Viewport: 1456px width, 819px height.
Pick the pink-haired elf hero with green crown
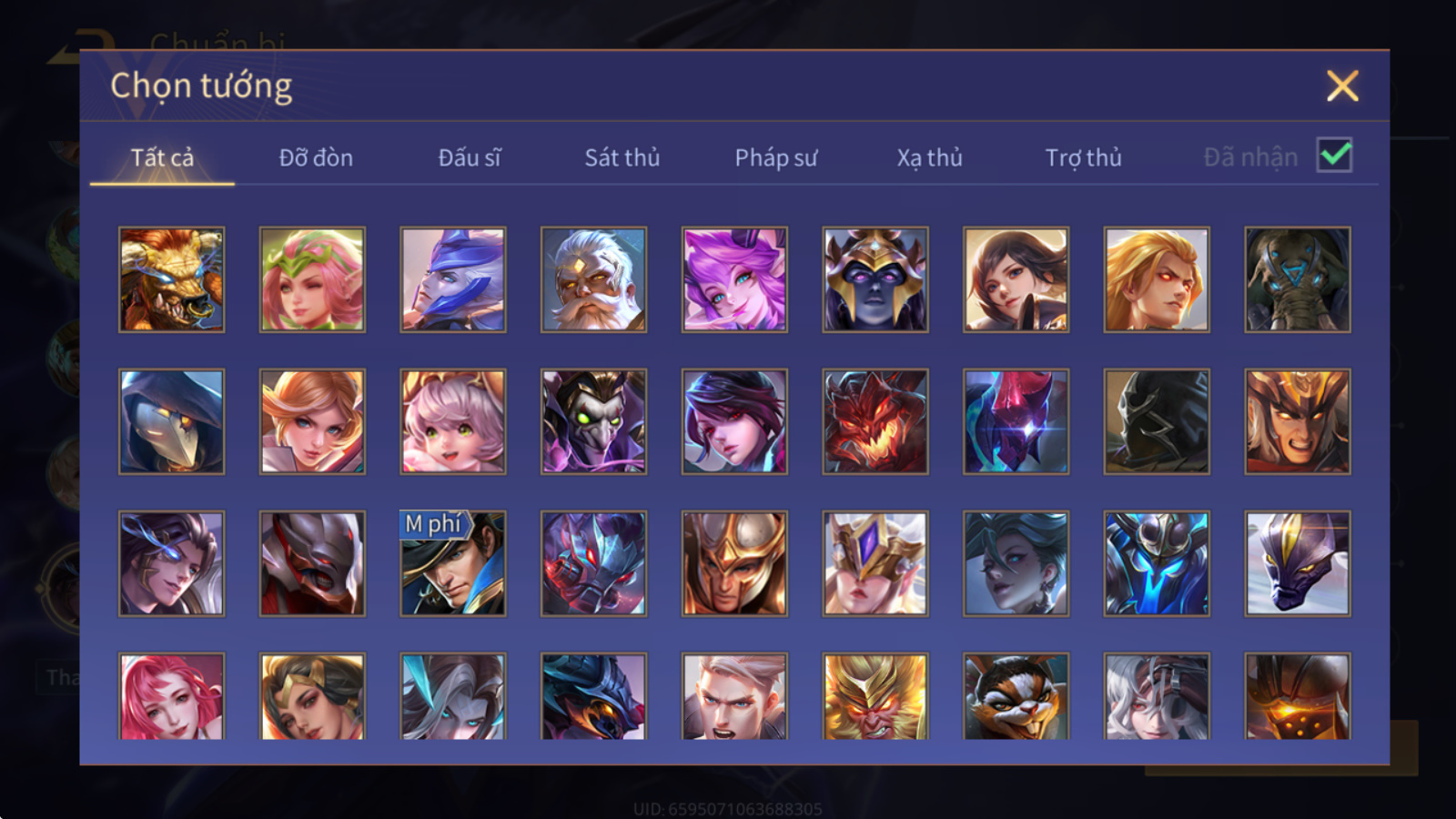coord(312,279)
